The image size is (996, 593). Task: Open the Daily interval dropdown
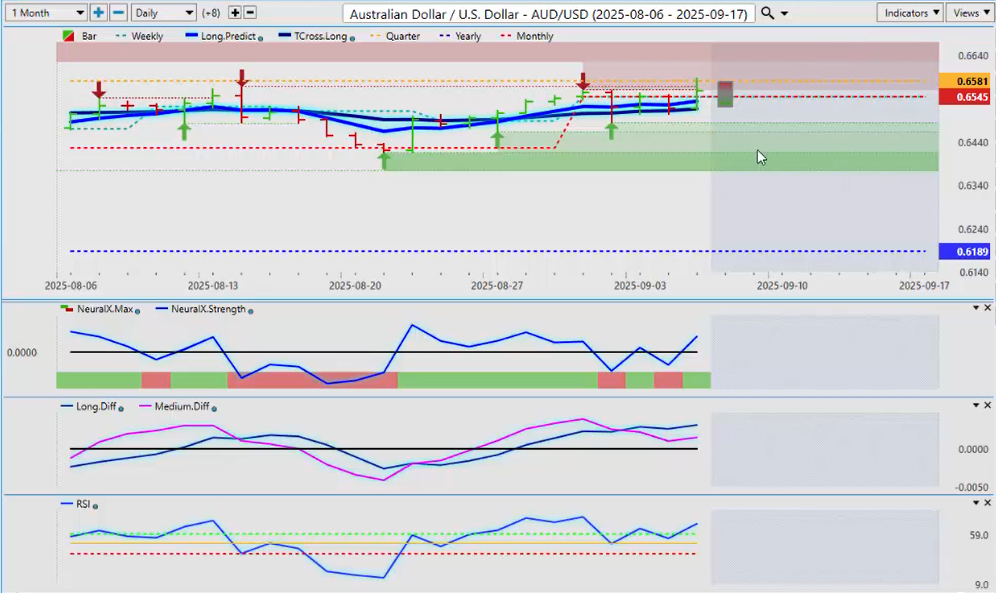point(163,13)
